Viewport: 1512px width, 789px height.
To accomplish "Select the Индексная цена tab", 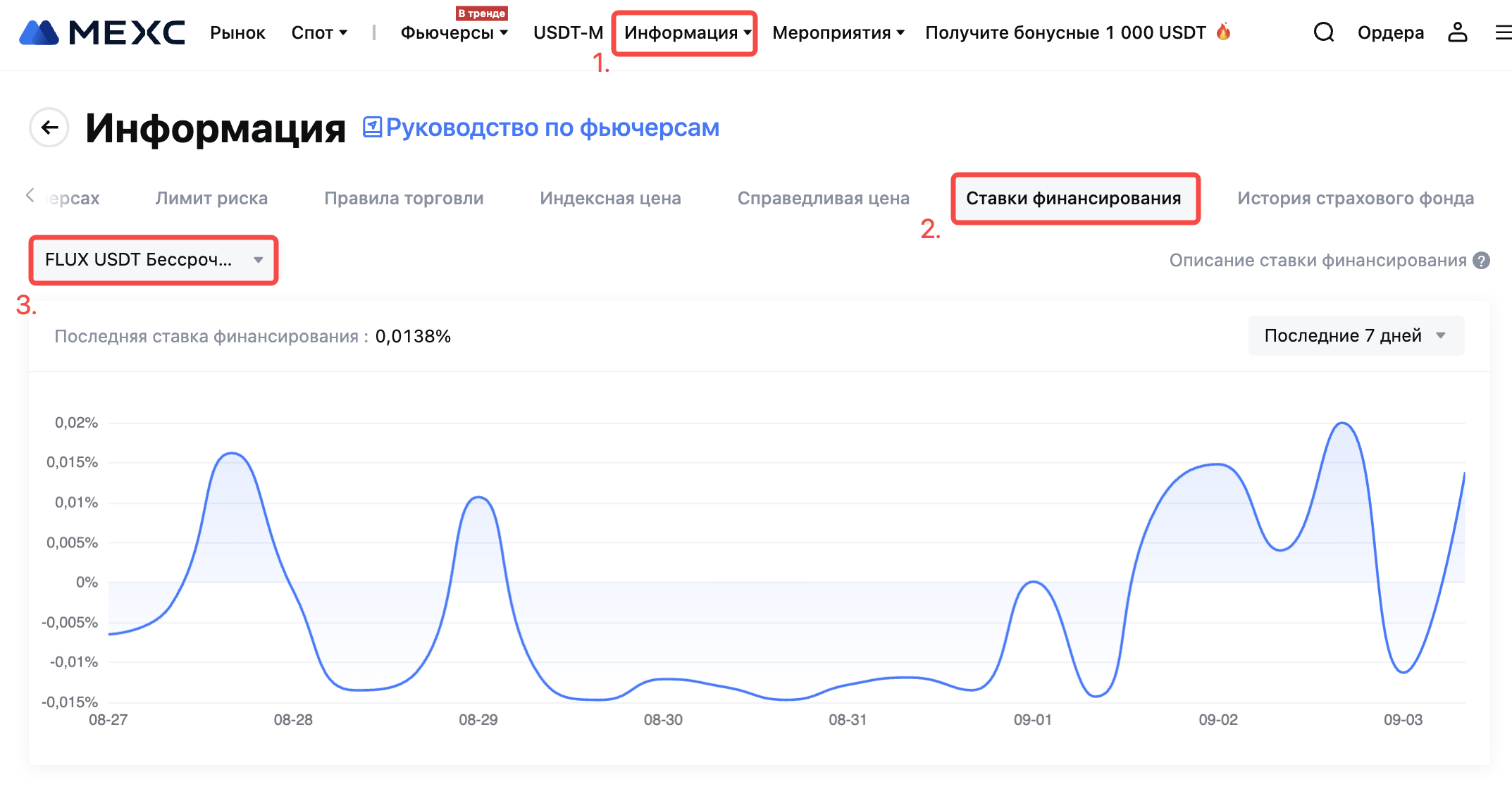I will point(610,199).
